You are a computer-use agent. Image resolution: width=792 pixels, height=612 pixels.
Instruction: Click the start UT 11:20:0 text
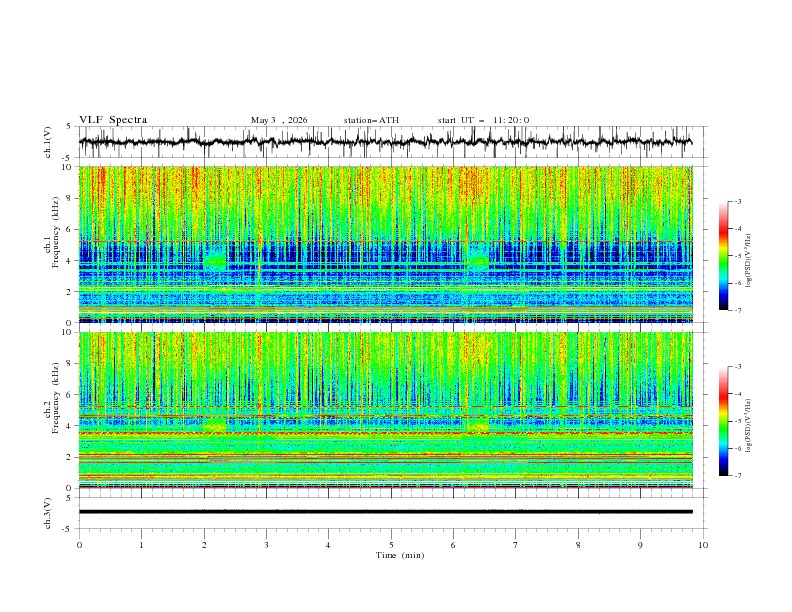(x=483, y=120)
